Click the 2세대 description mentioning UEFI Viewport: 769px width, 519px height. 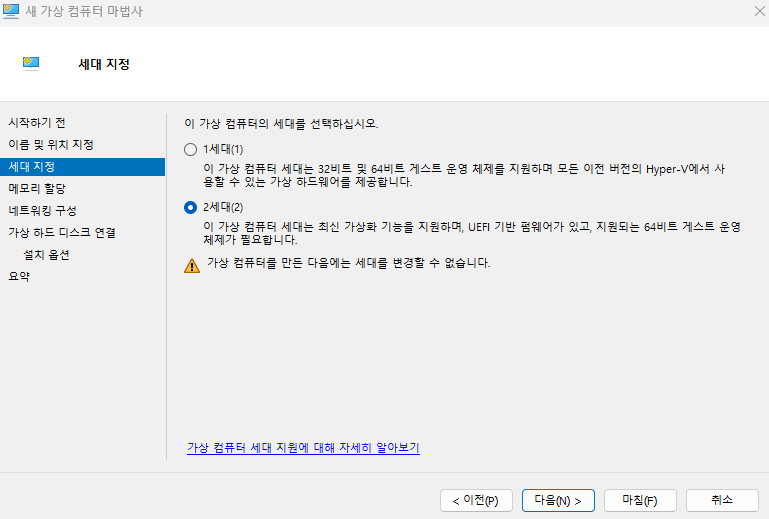point(472,233)
